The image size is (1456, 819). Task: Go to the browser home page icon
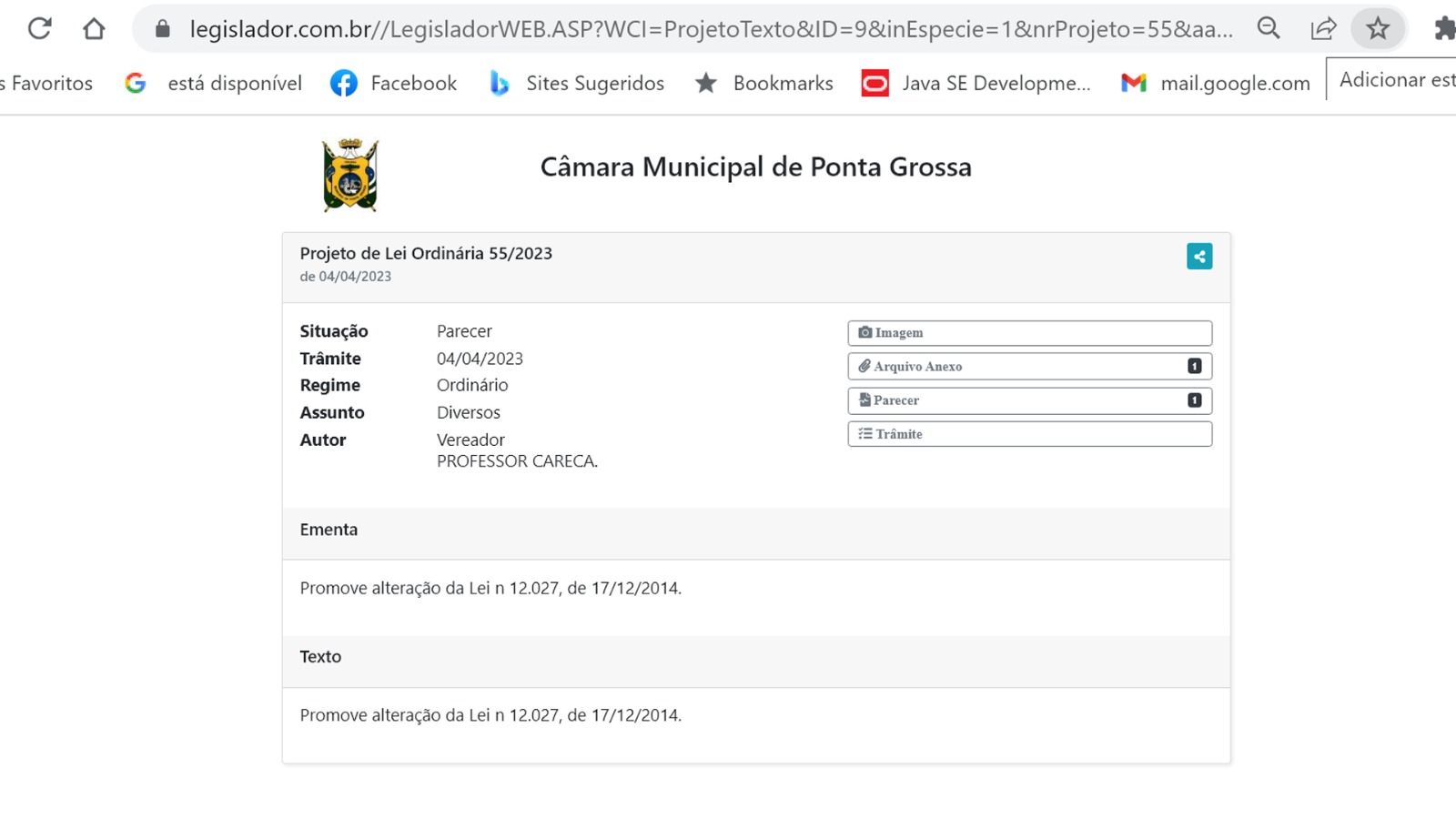[94, 29]
